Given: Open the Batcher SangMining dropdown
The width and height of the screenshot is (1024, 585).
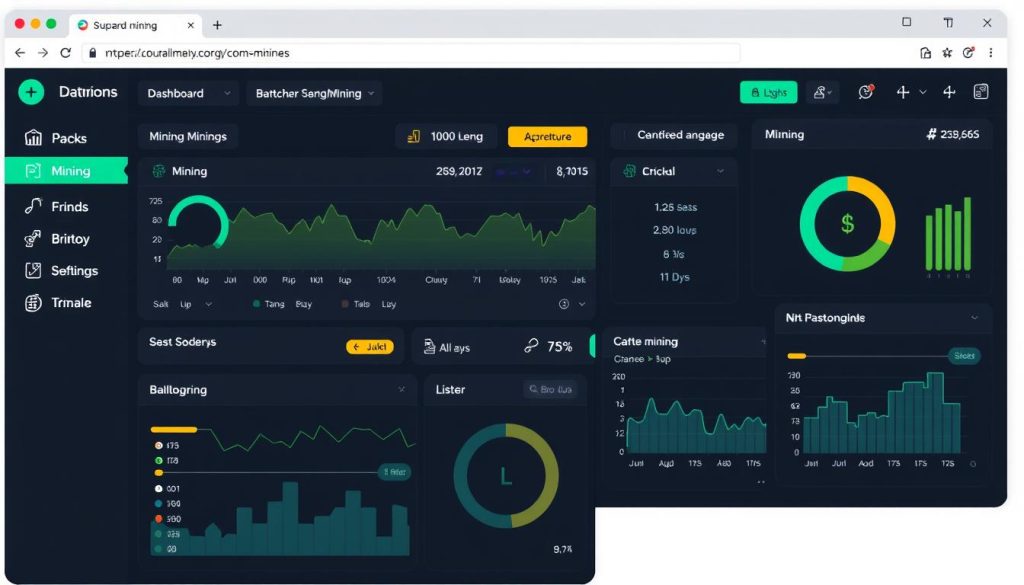Looking at the screenshot, I should (x=314, y=93).
